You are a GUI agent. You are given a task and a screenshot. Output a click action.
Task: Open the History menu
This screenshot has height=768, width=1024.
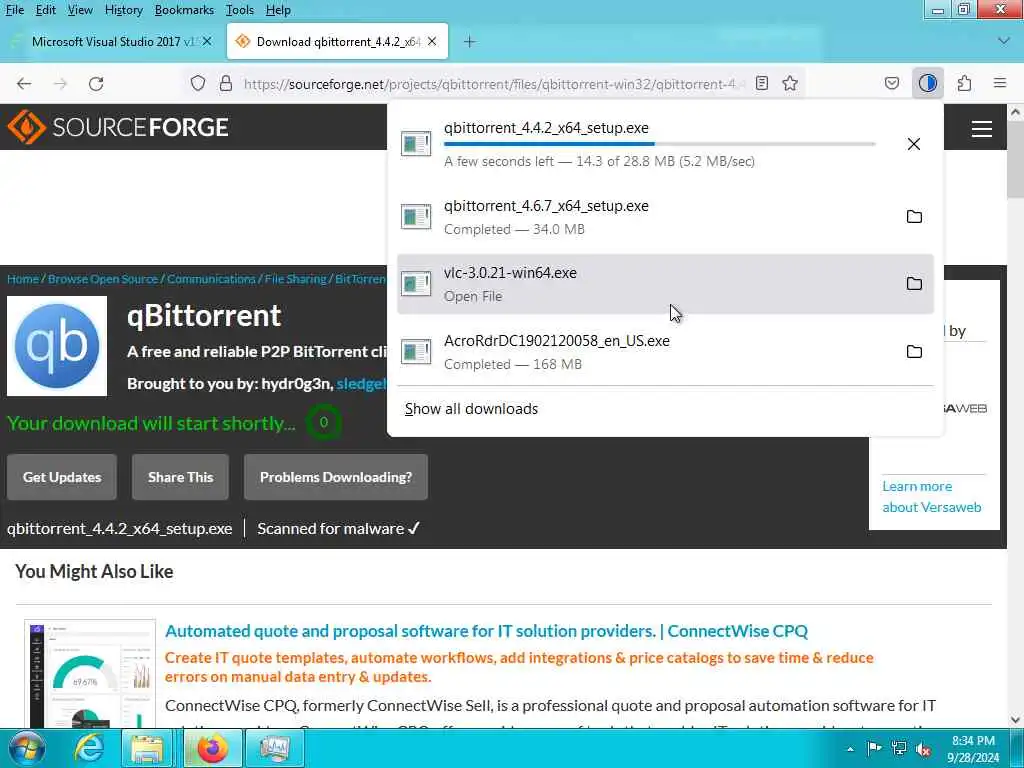123,10
